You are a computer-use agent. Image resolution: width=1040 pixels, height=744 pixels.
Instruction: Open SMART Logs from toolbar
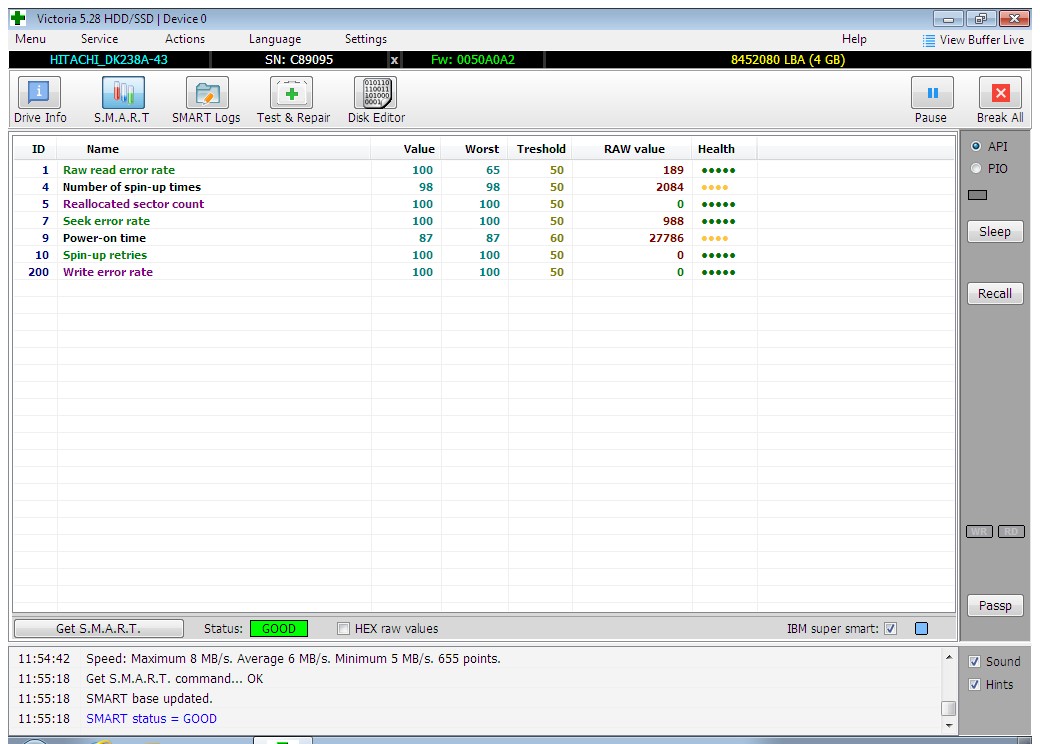[x=206, y=99]
